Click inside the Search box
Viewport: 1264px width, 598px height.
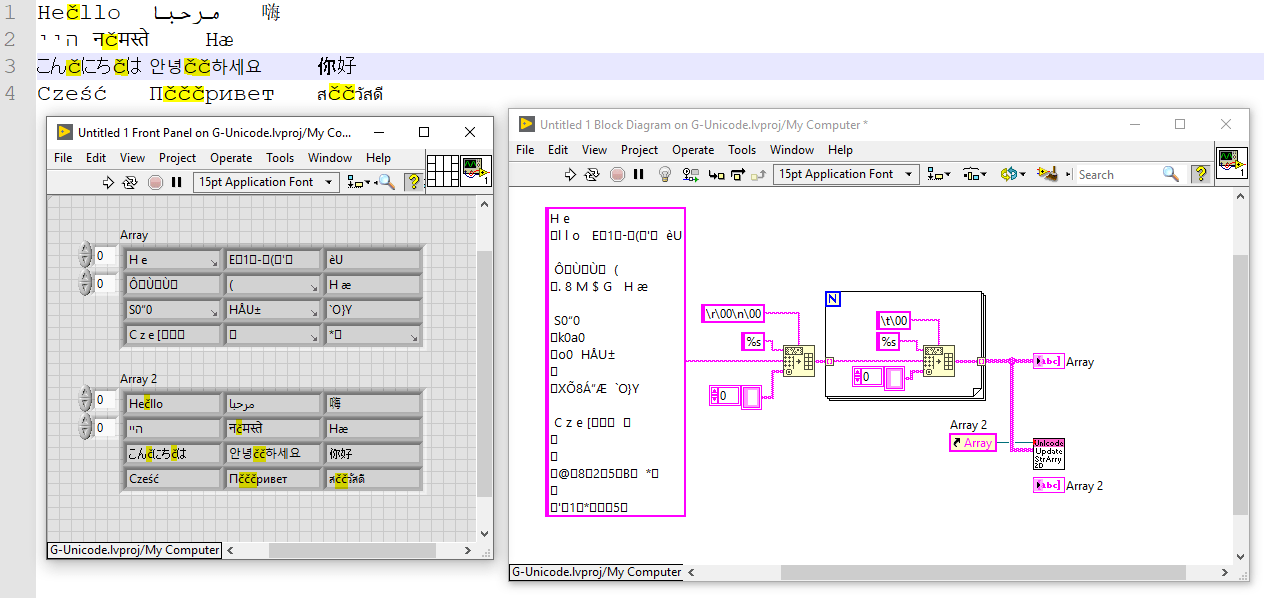pyautogui.click(x=1115, y=174)
